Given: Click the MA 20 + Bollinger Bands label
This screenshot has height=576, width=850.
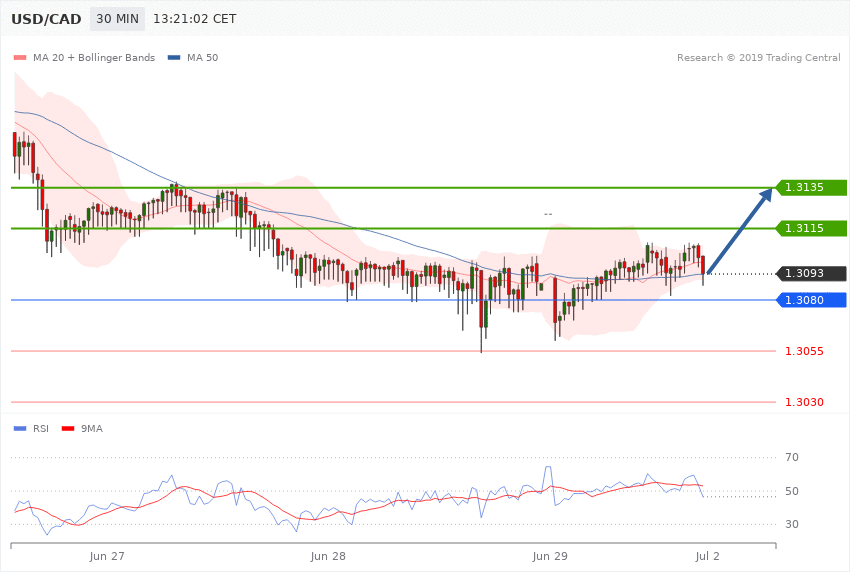Looking at the screenshot, I should coord(94,57).
